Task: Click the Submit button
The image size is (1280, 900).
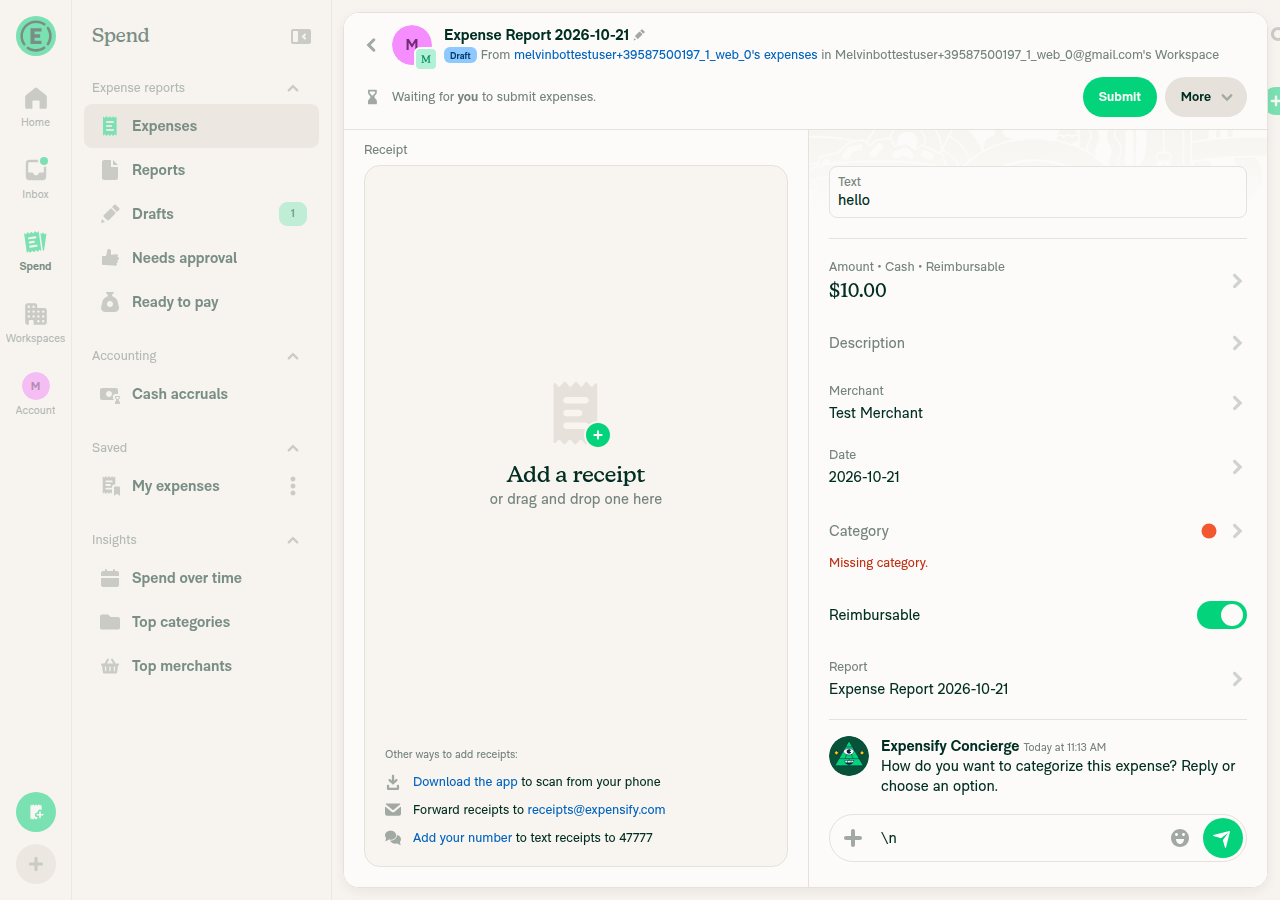Action: coord(1120,97)
